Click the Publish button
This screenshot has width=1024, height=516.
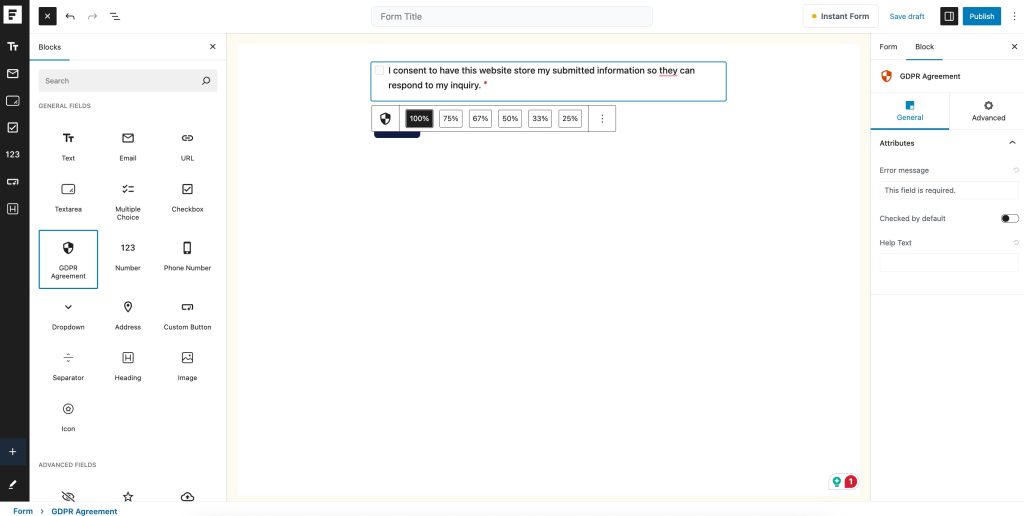pyautogui.click(x=981, y=16)
